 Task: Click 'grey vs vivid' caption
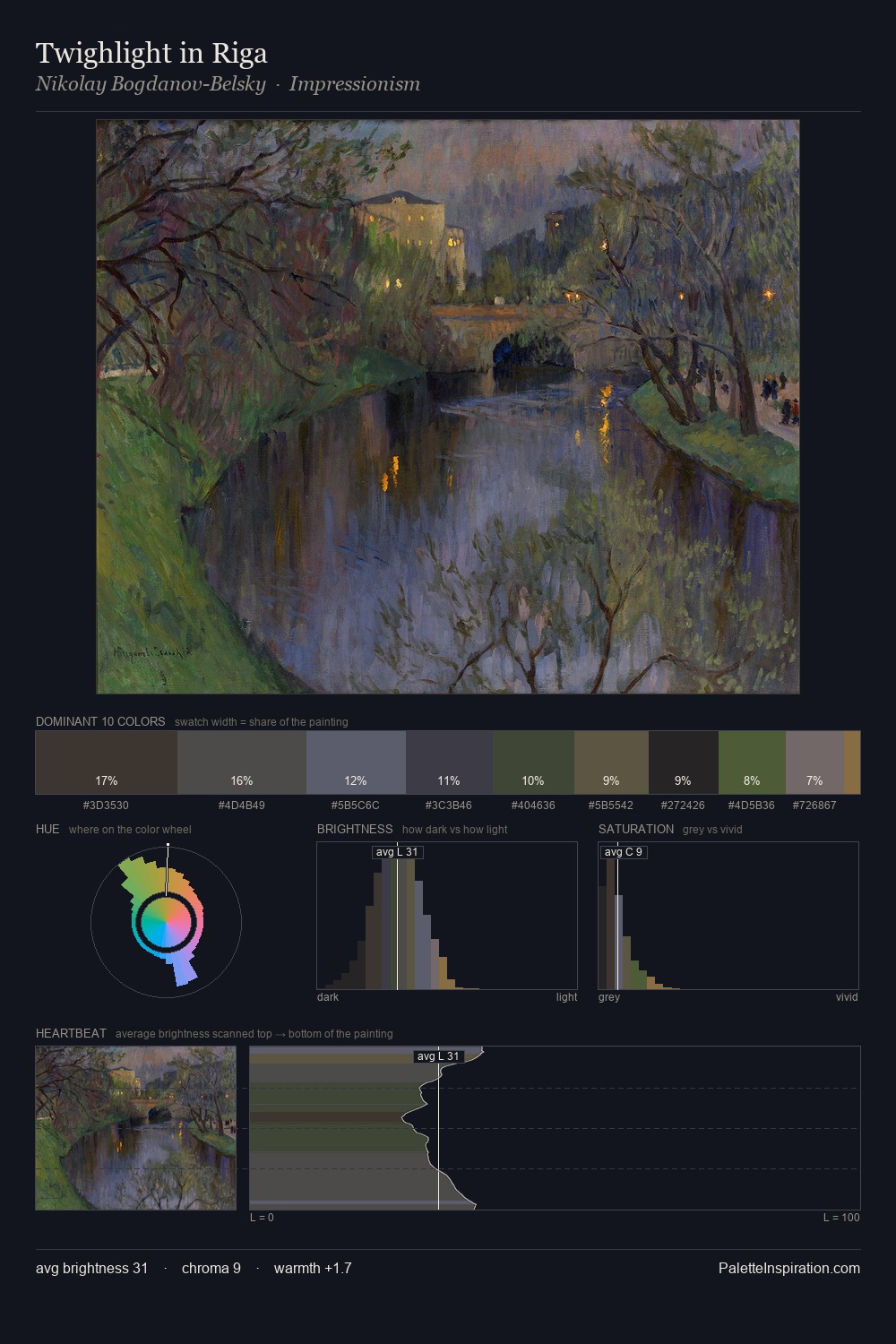coord(712,830)
